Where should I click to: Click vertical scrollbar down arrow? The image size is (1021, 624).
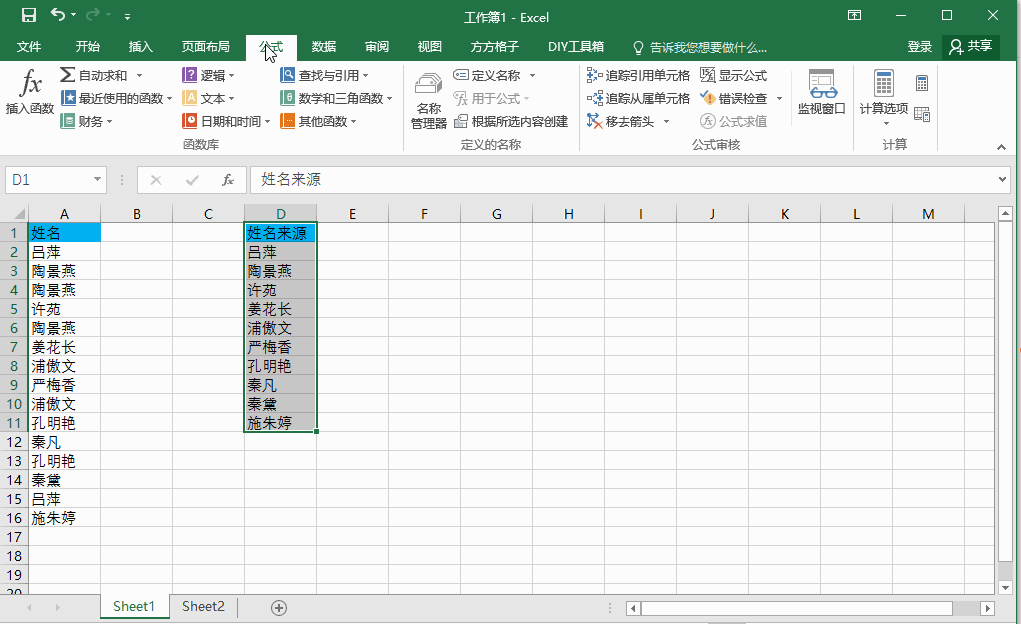(x=1005, y=588)
